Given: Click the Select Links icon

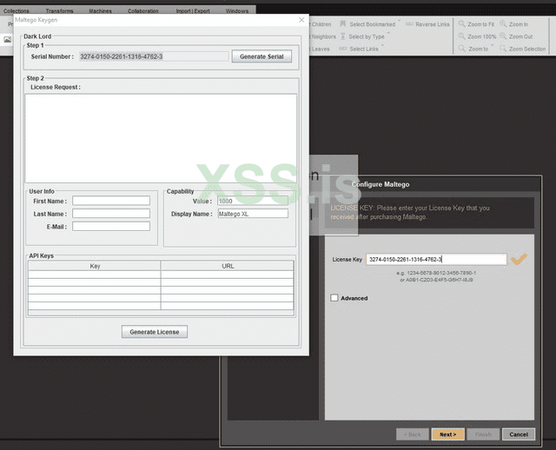Looking at the screenshot, I should [343, 49].
